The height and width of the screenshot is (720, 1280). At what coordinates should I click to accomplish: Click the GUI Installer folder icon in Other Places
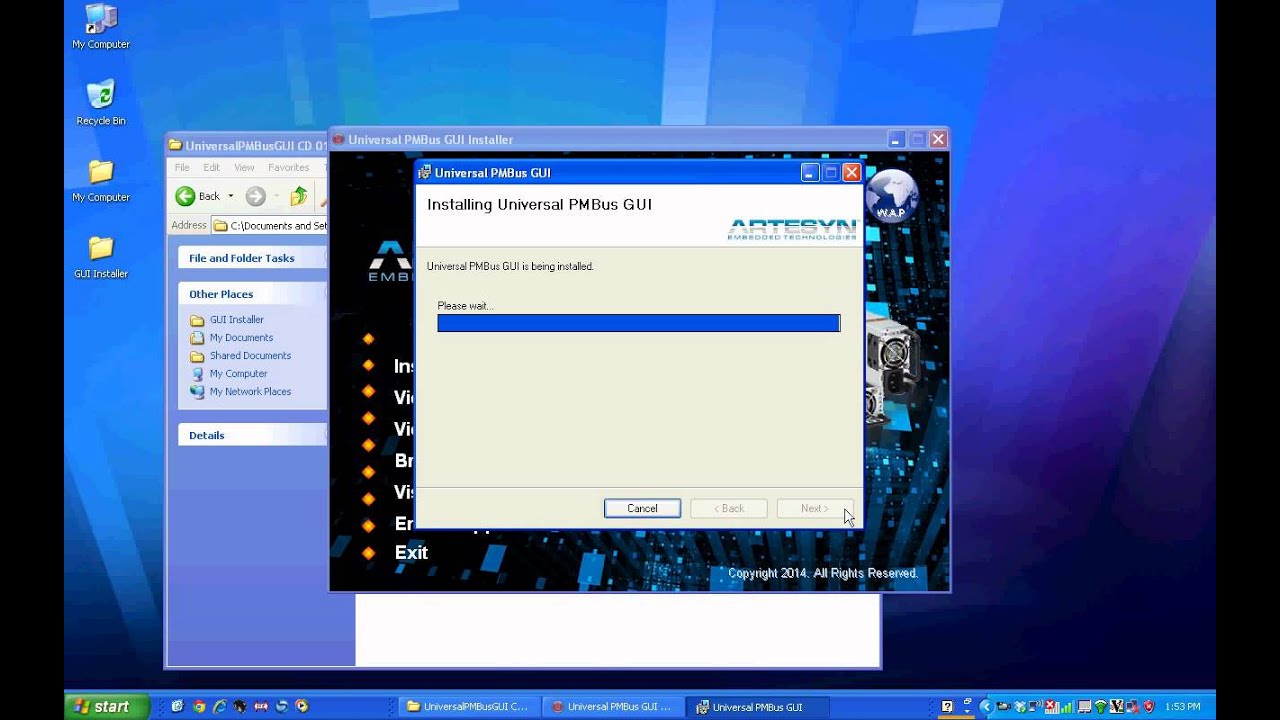197,320
